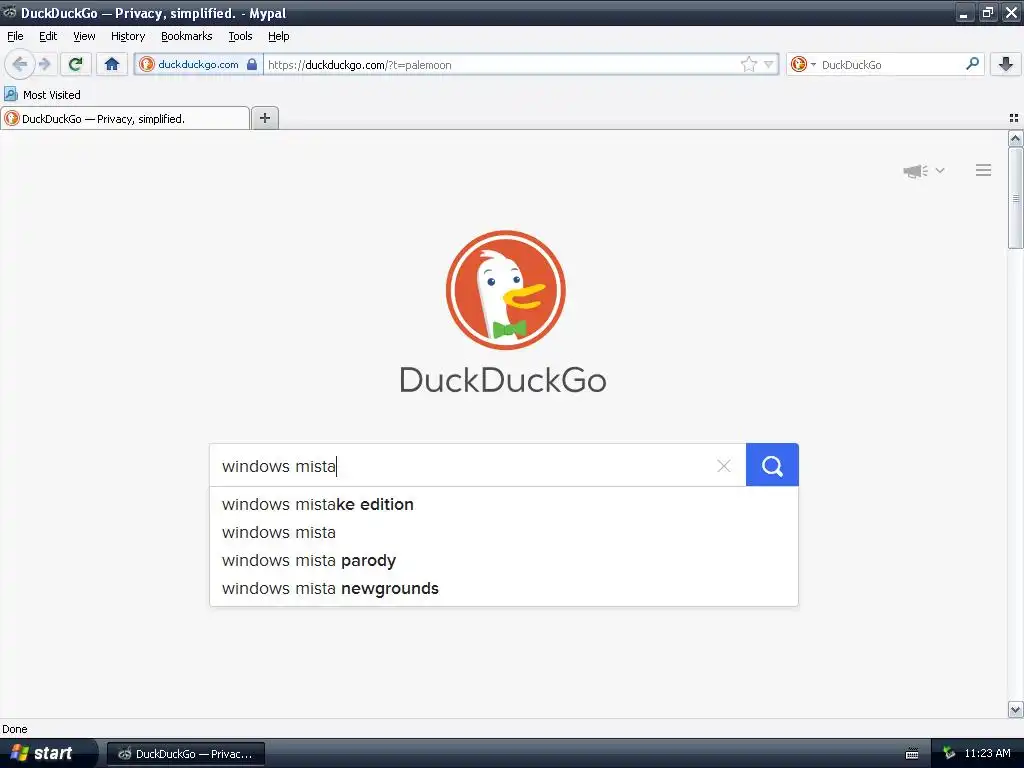Go back with the Back arrow button
1024x768 pixels.
pos(19,64)
